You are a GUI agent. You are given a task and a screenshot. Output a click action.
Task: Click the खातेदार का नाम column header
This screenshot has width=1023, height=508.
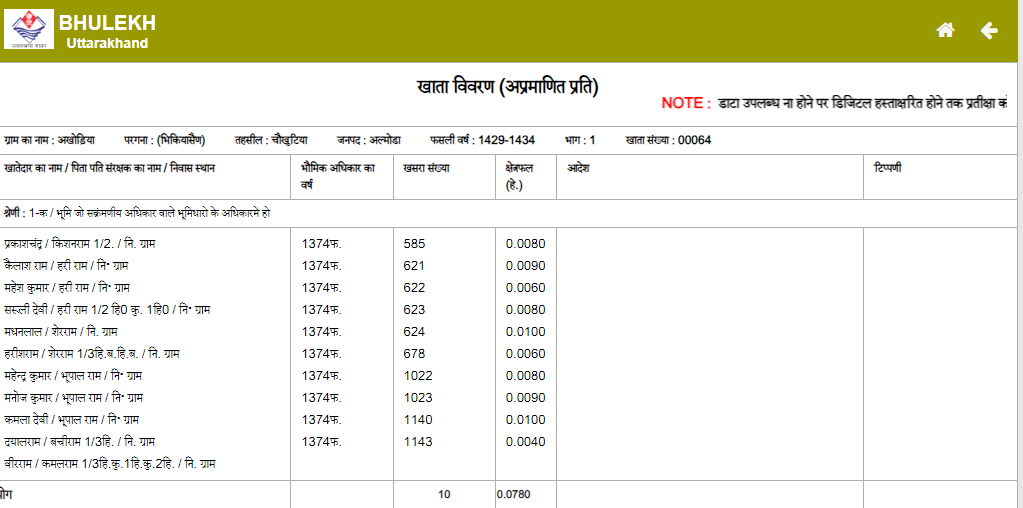click(x=109, y=168)
